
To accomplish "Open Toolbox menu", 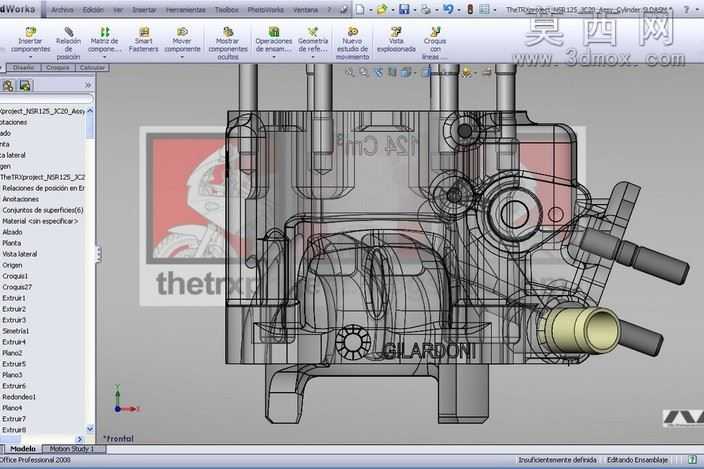I will coord(227,9).
